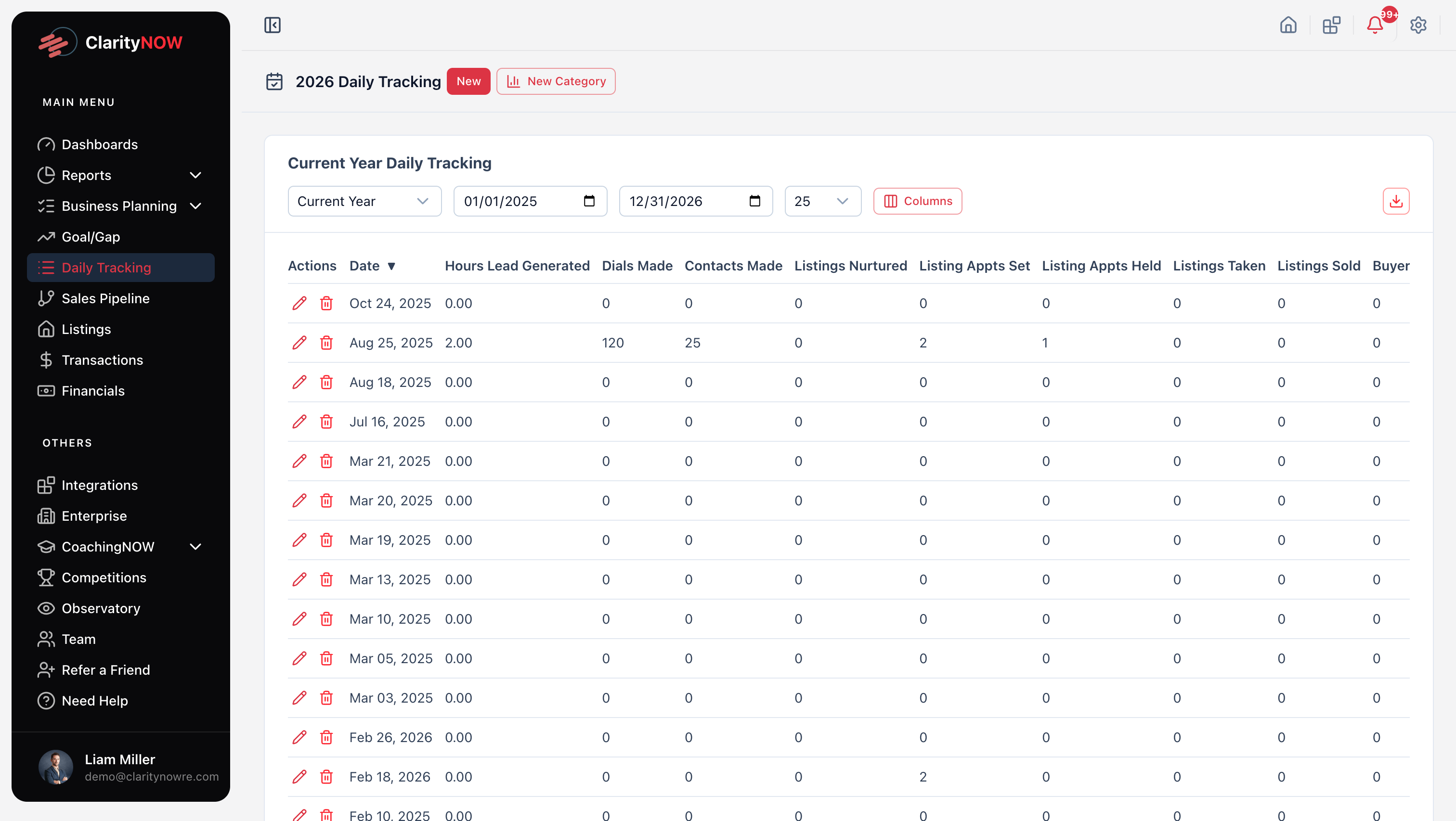Expand the Business Planning menu
This screenshot has height=821, width=1456.
click(195, 206)
